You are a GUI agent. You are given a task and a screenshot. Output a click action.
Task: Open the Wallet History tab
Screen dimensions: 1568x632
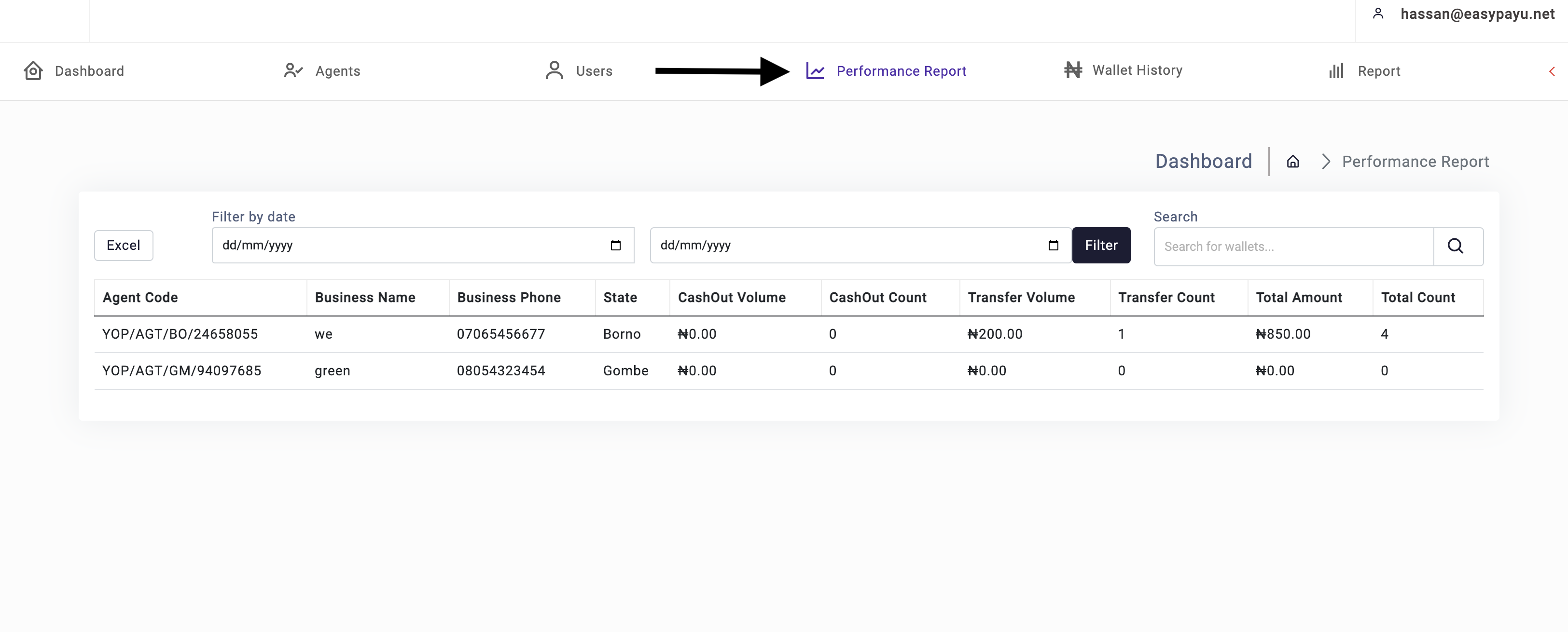tap(1137, 70)
